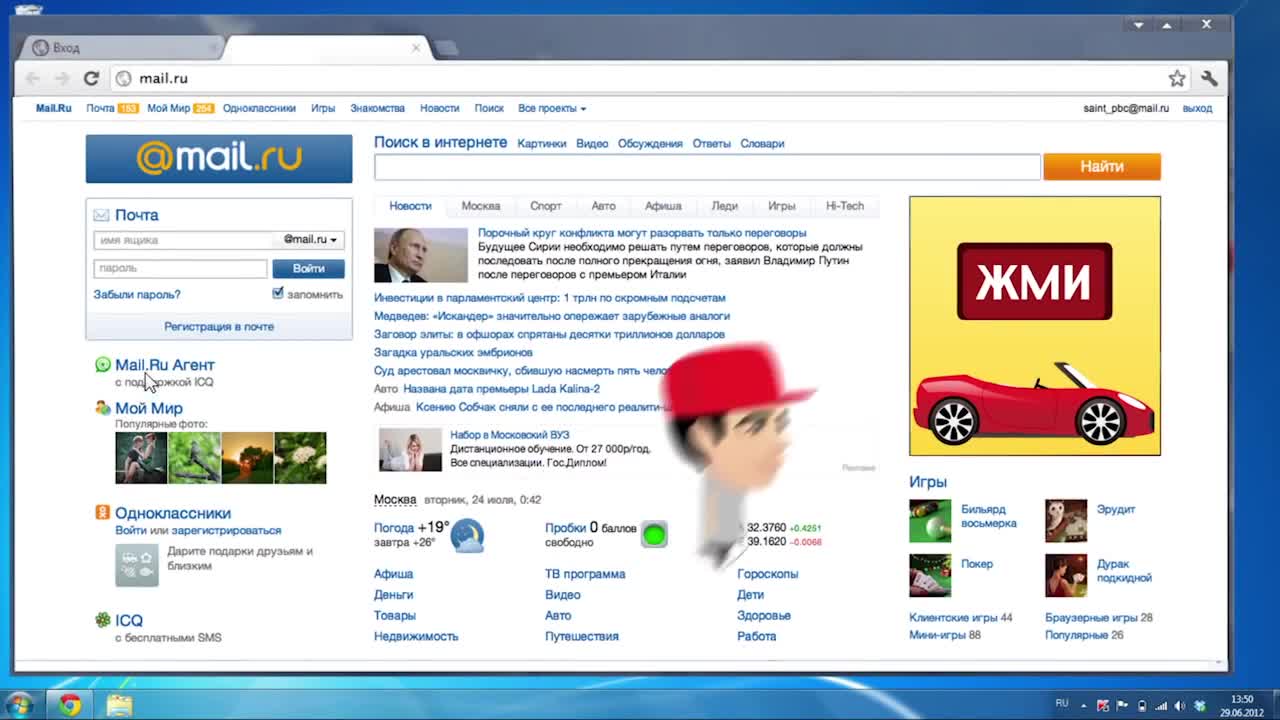Click the Войти login button
The height and width of the screenshot is (720, 1280).
click(x=308, y=268)
